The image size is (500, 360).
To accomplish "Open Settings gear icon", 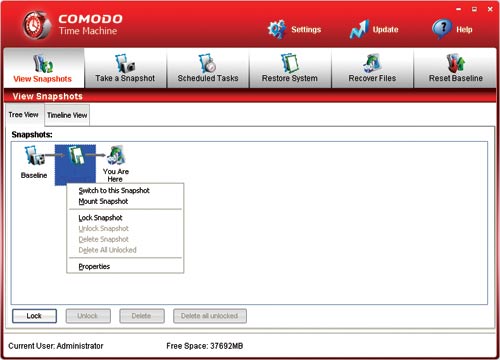I will pos(277,29).
